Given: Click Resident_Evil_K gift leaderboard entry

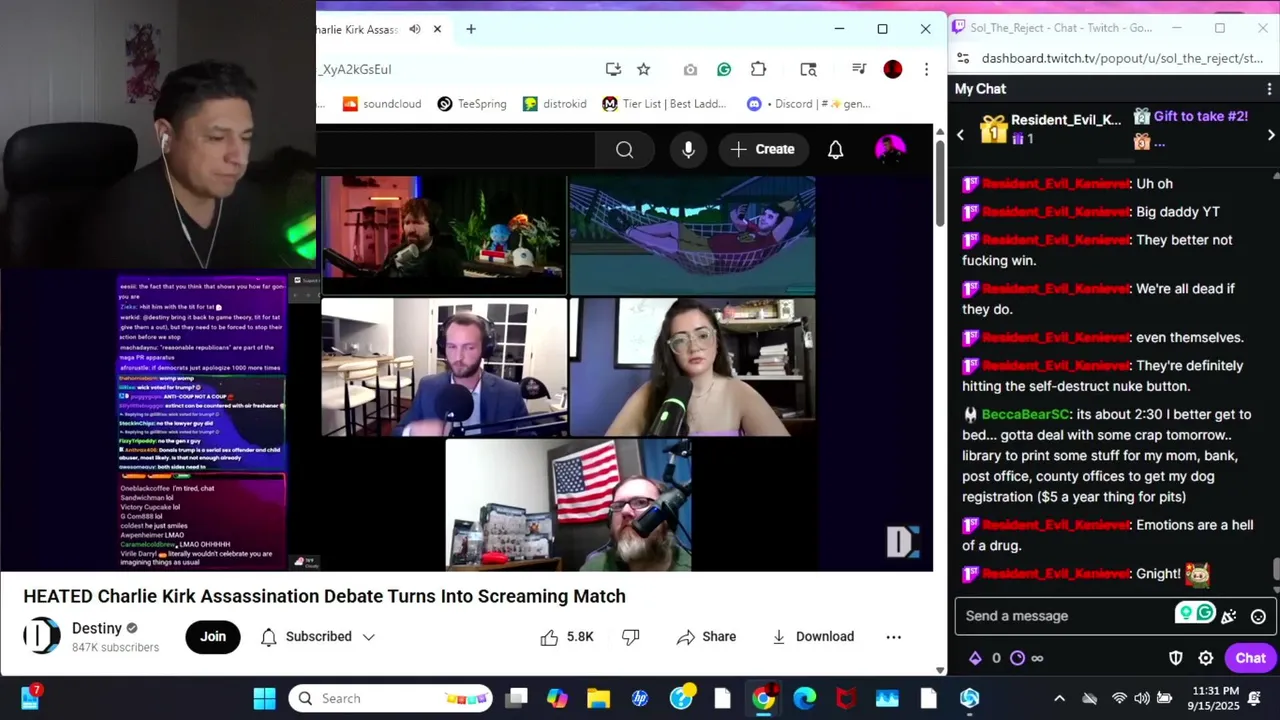Looking at the screenshot, I should 1050,129.
